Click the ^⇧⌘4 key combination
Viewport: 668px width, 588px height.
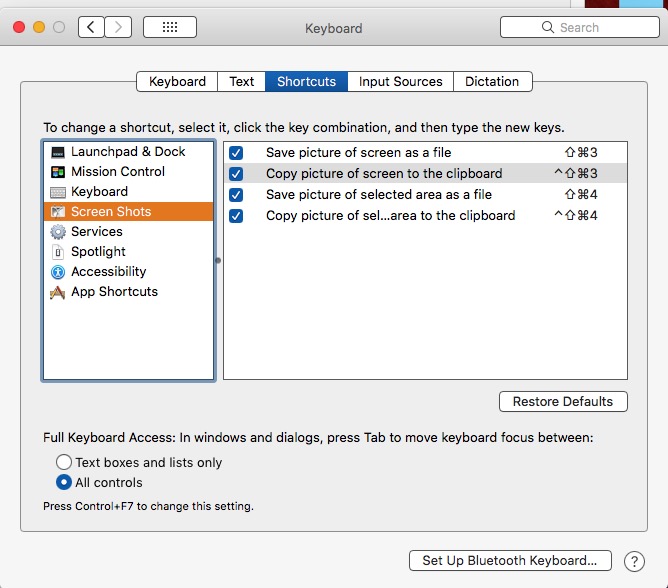tap(576, 216)
